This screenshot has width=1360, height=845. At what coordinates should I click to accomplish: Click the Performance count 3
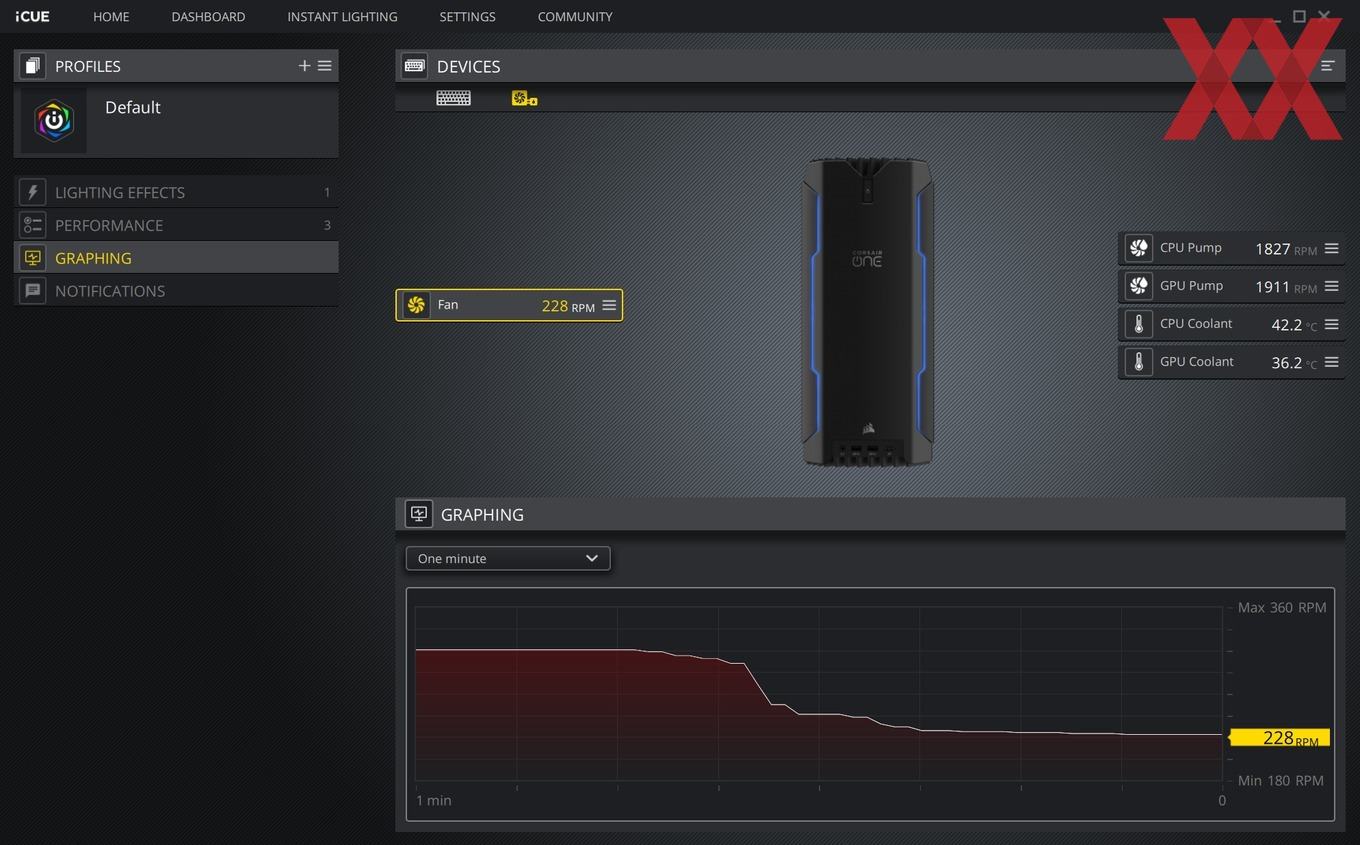pos(327,225)
